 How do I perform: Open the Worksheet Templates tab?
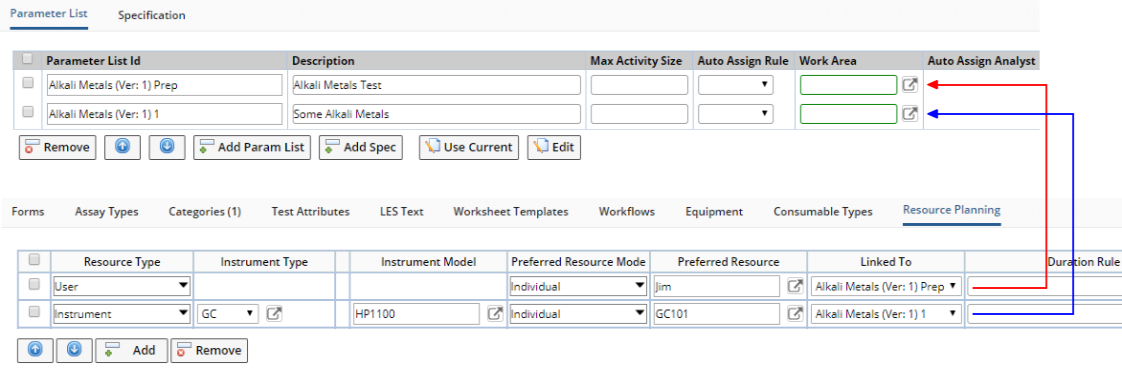[x=511, y=212]
